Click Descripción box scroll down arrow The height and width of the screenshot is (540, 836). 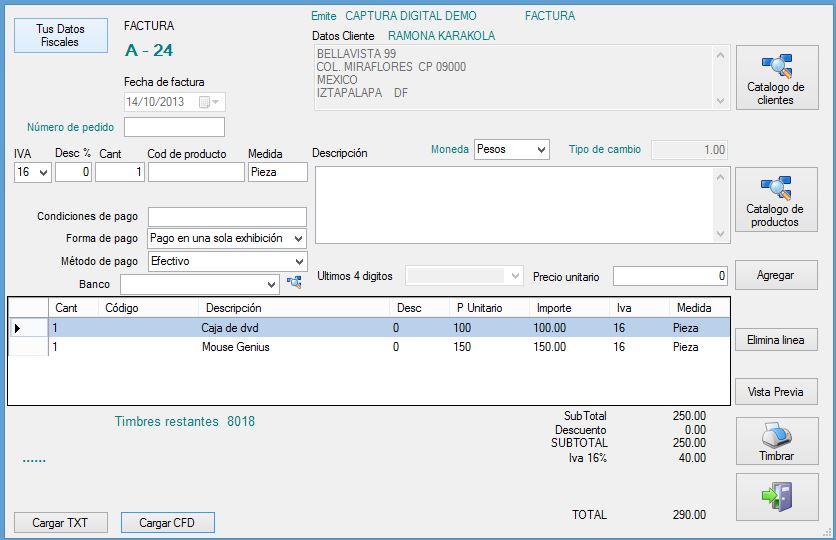(721, 235)
